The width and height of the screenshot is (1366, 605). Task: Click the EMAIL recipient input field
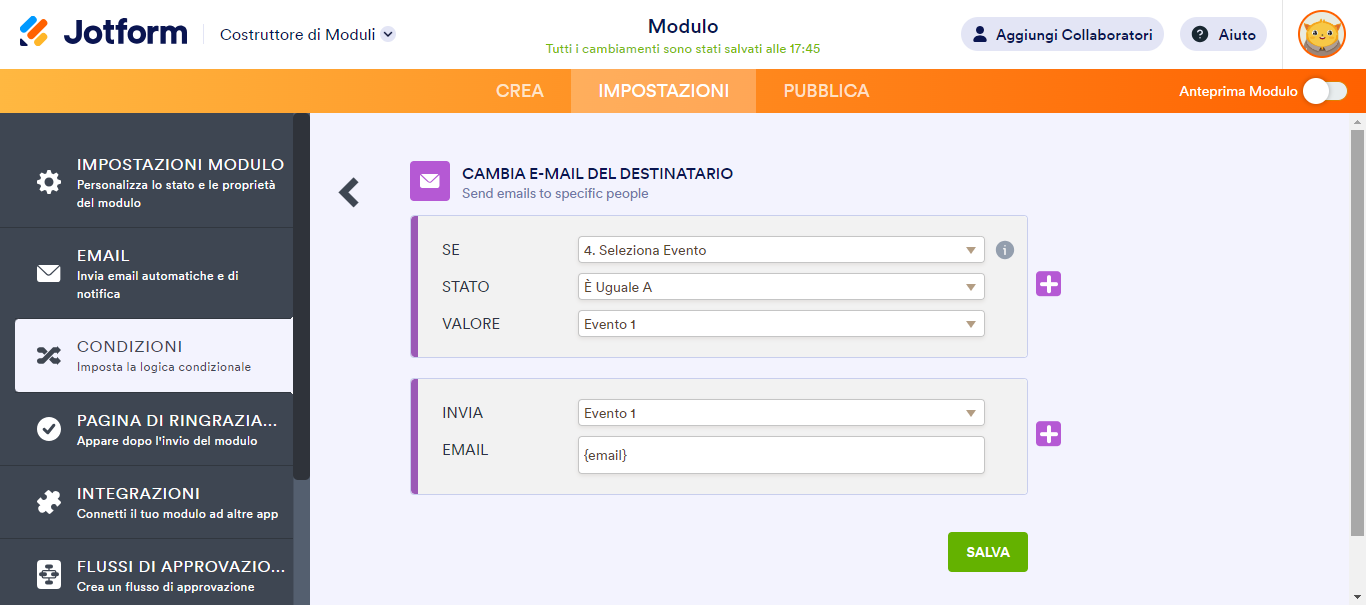pos(780,455)
